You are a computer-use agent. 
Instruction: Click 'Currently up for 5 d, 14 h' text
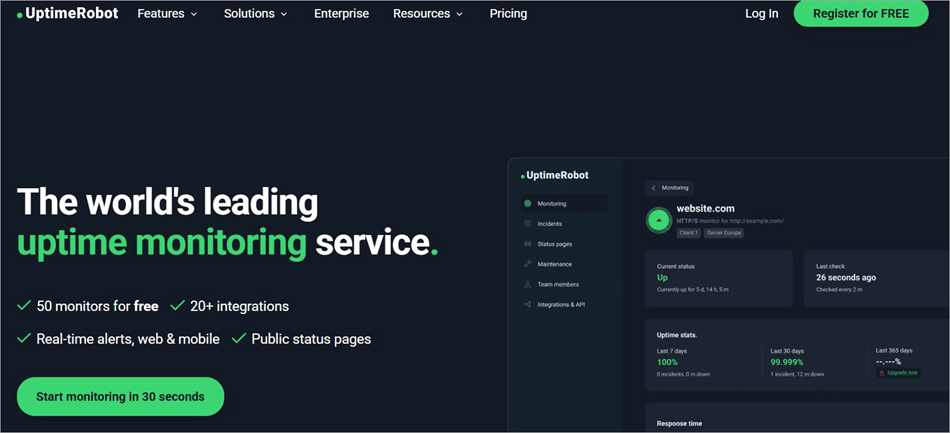click(x=693, y=290)
